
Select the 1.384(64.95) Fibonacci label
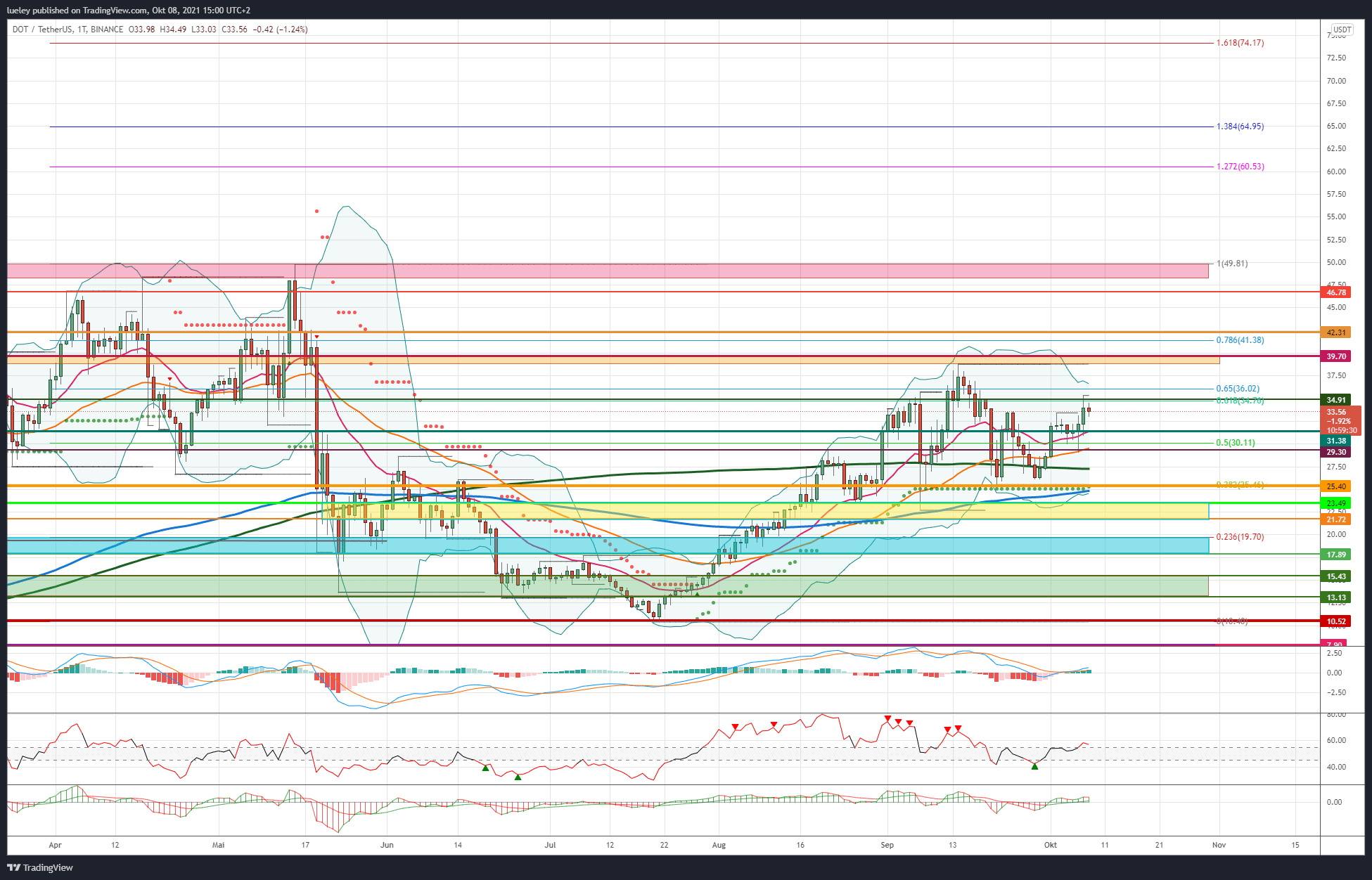(x=1240, y=127)
